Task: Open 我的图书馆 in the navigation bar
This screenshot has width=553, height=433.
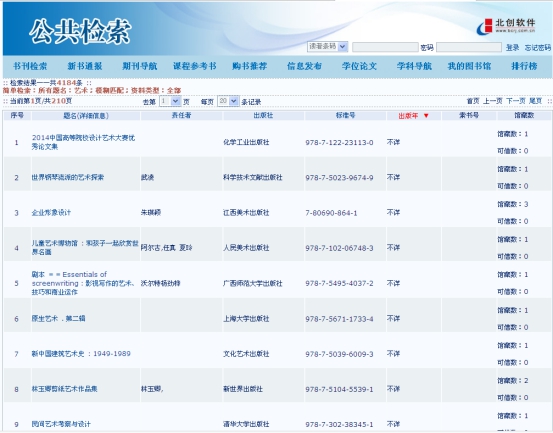Action: 469,66
